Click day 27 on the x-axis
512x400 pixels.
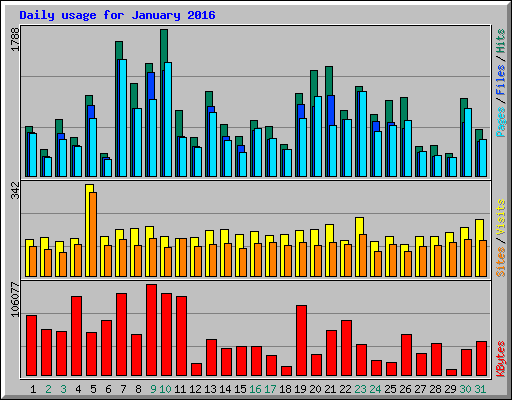[420, 389]
